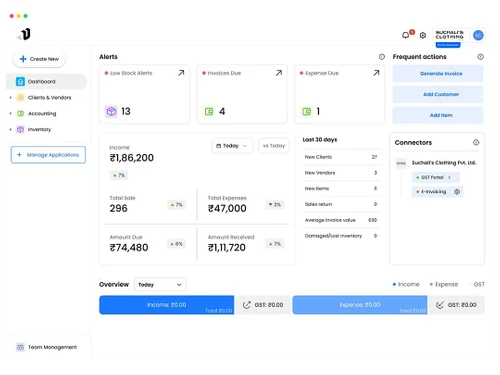Click Generate Invoice button
The width and height of the screenshot is (500, 375).
tap(438, 73)
